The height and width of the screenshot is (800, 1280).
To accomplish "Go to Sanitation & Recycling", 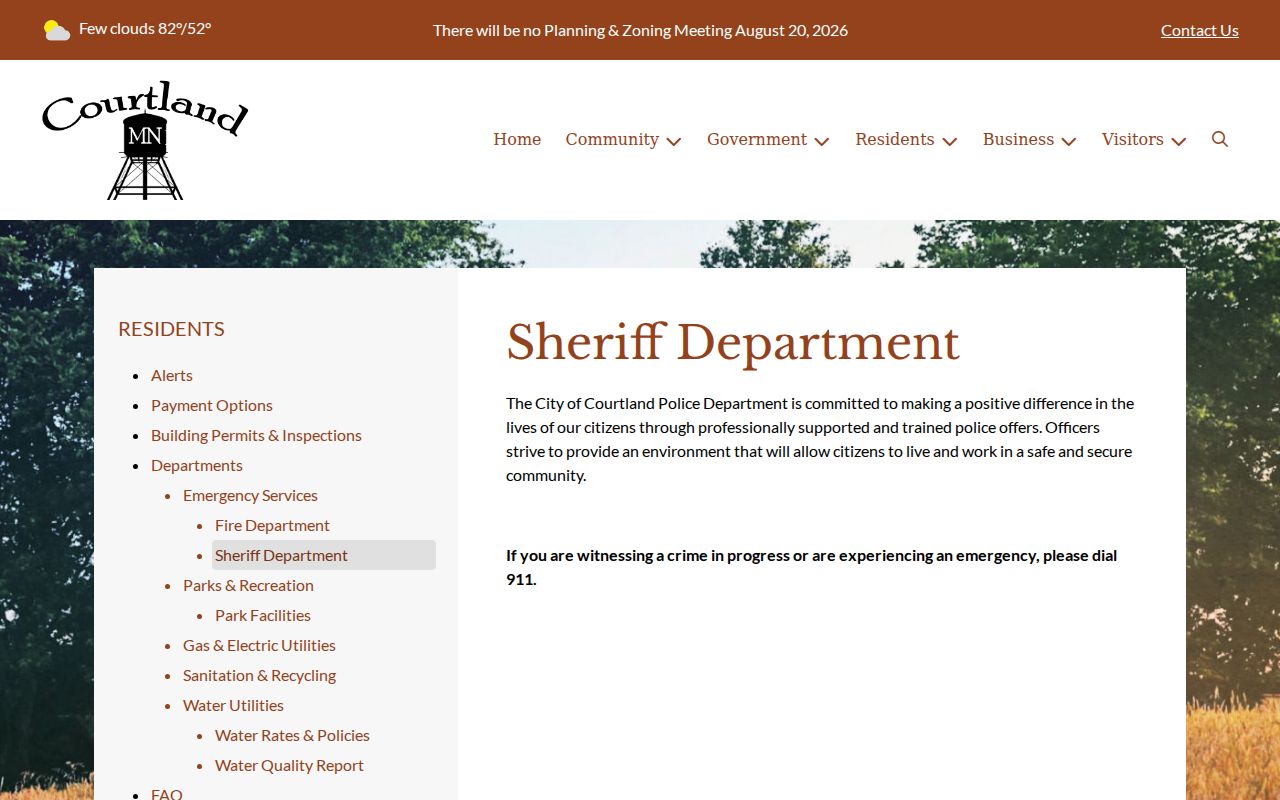I will pos(259,675).
